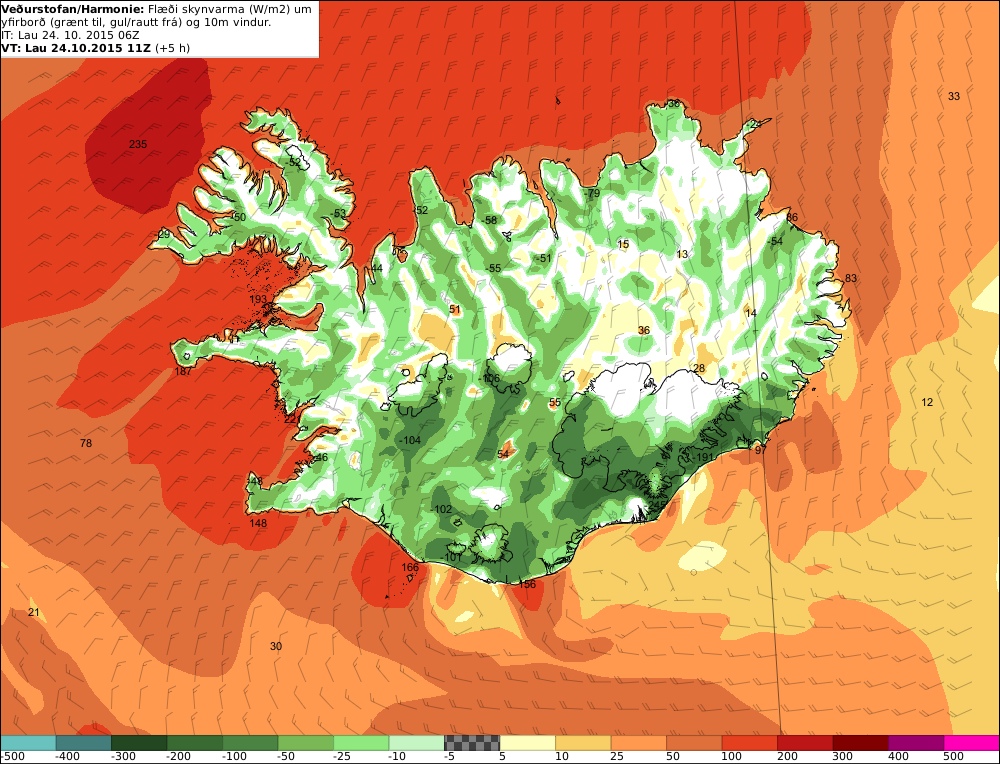Select the -53 value in the Westfjords
Image resolution: width=1000 pixels, height=764 pixels.
click(339, 214)
